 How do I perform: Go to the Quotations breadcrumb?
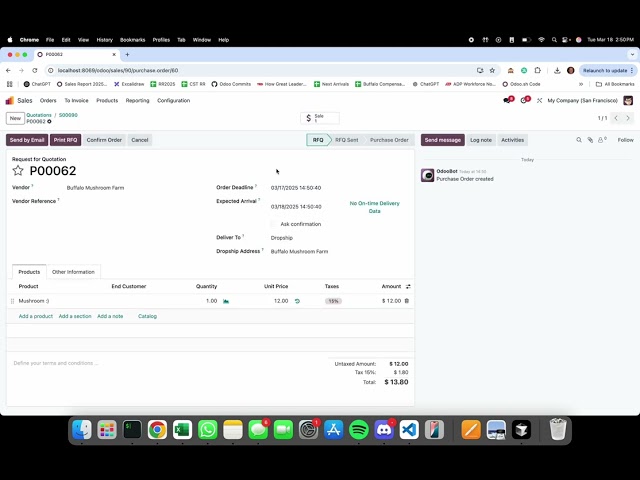(x=39, y=115)
